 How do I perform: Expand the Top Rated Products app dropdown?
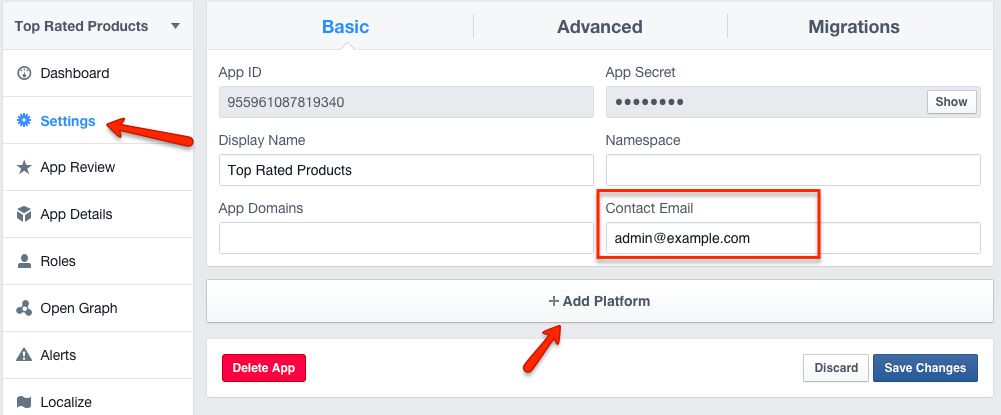[176, 26]
